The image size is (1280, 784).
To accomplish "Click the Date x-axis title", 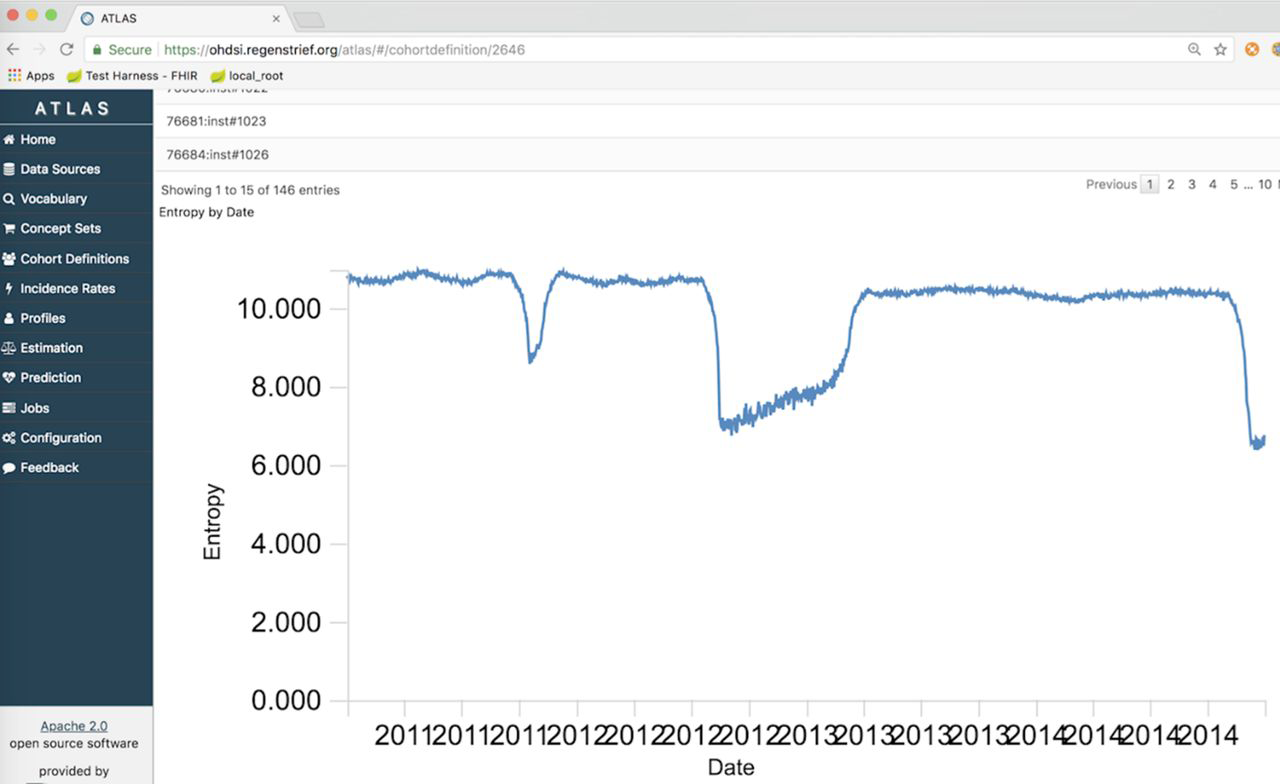I will [x=731, y=768].
